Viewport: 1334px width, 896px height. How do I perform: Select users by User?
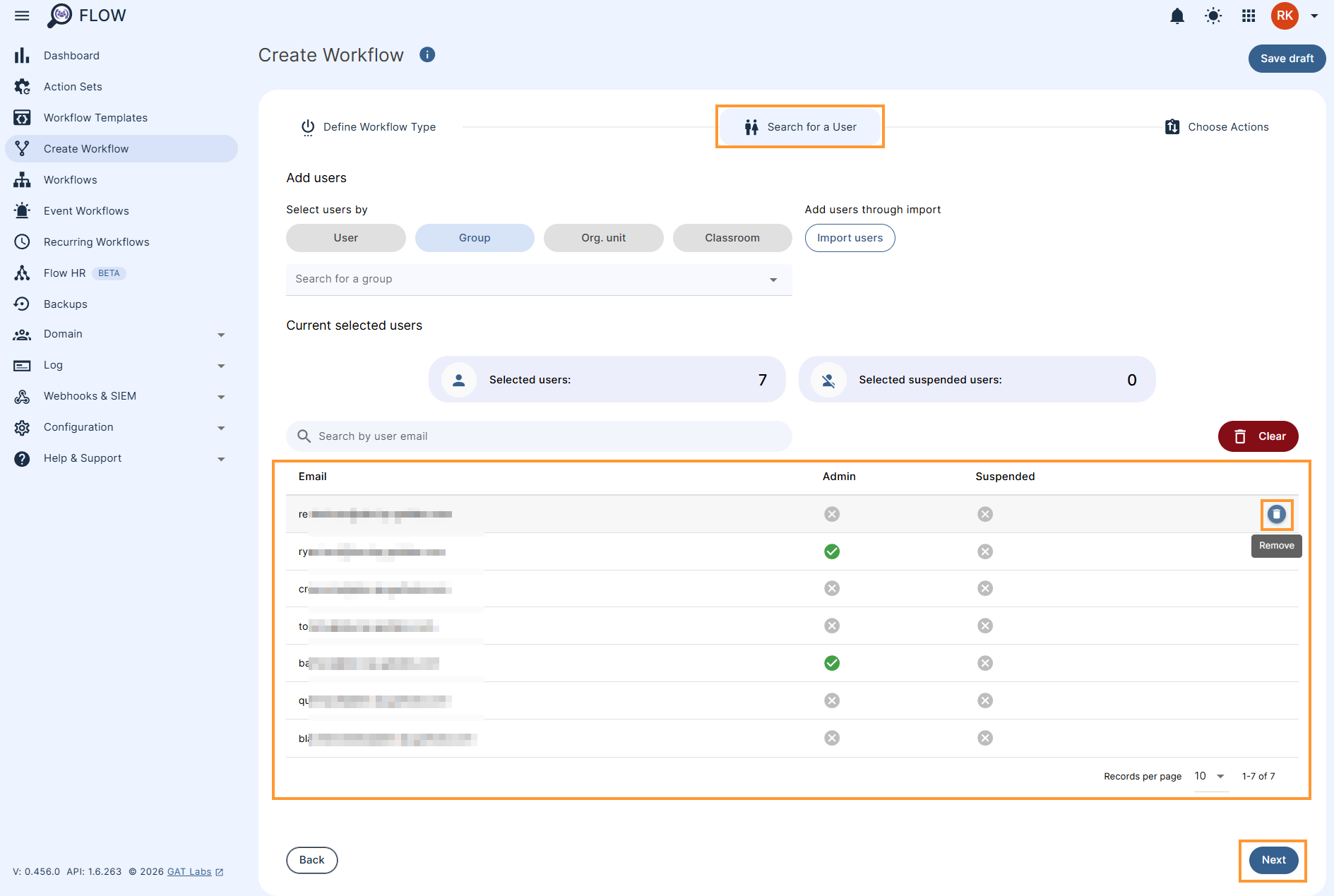tap(346, 238)
